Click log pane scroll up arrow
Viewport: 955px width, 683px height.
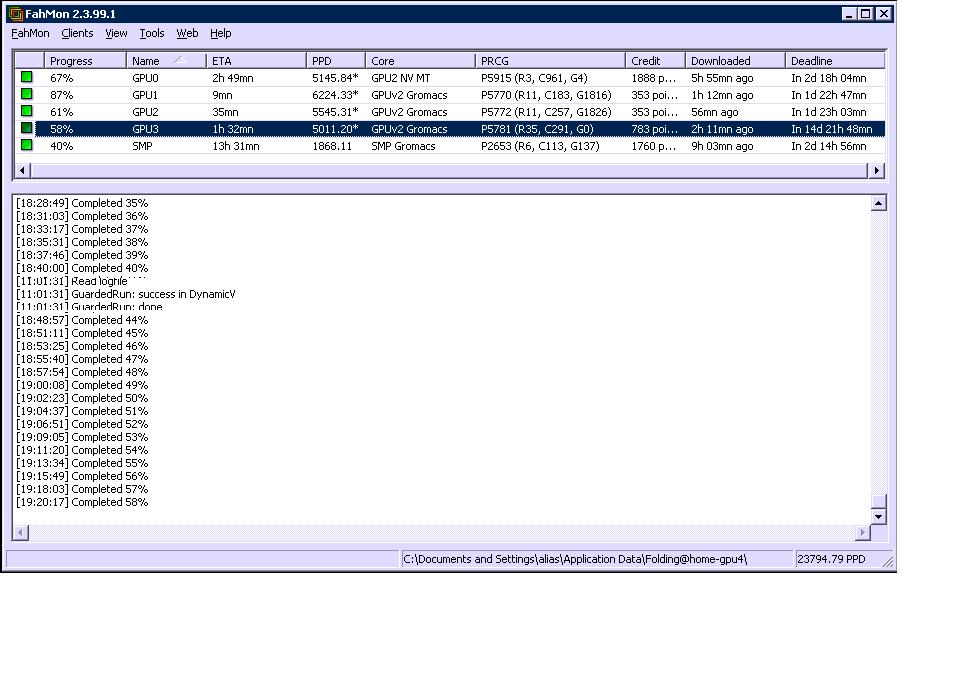click(878, 203)
